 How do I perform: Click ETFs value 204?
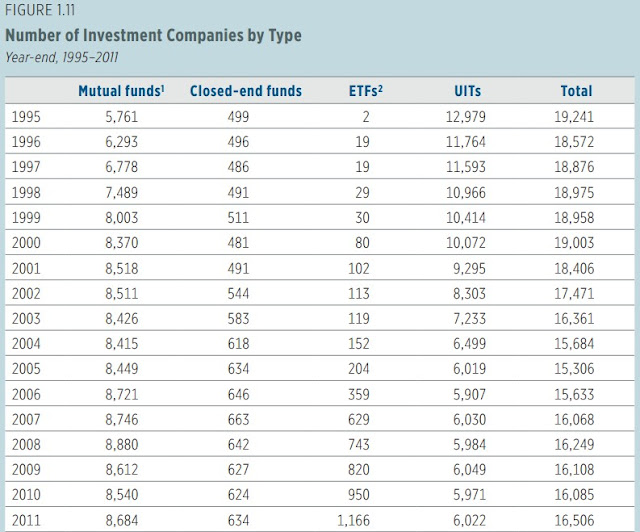(x=359, y=369)
